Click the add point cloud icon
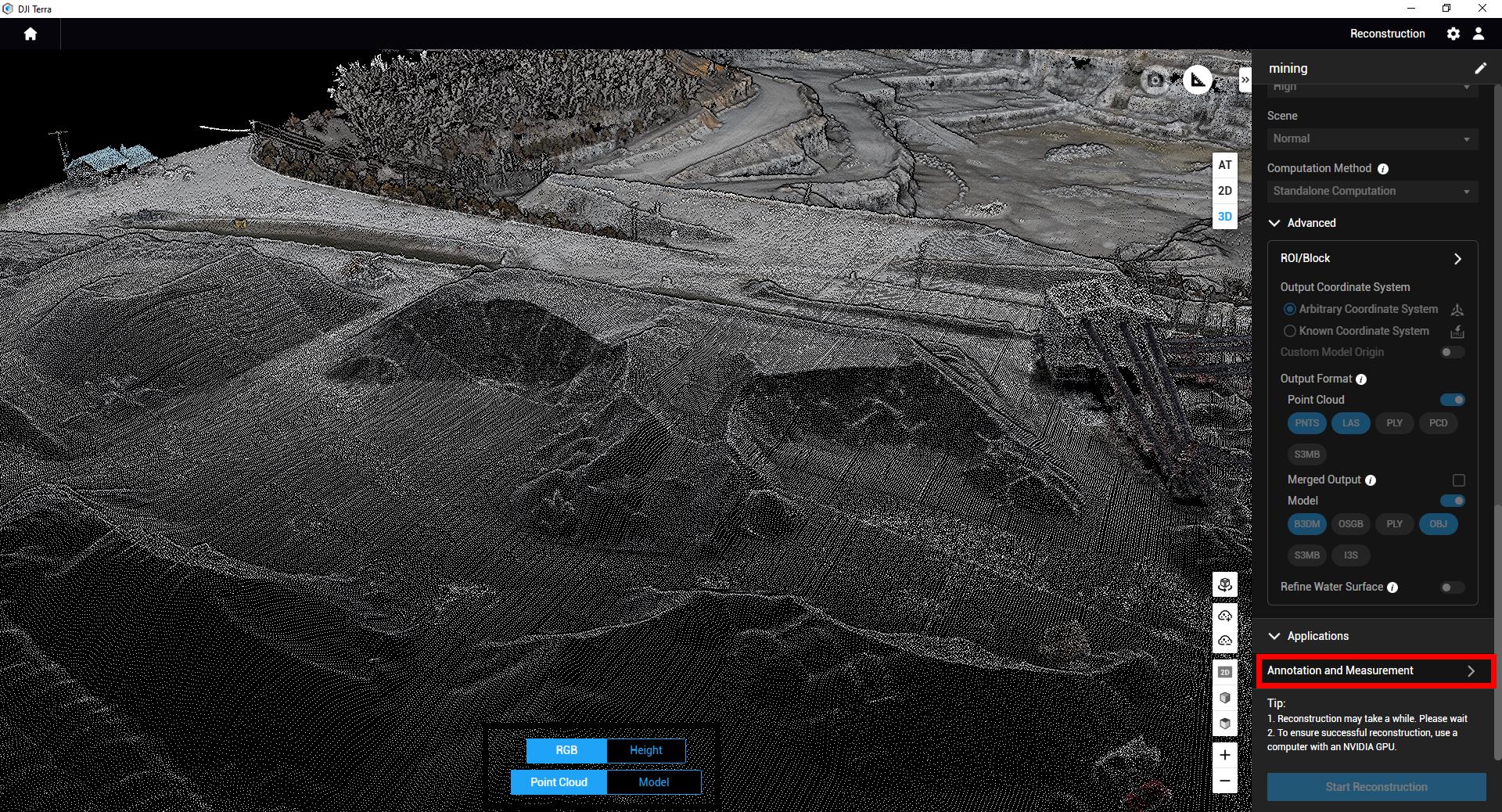The image size is (1502, 812). pyautogui.click(x=1224, y=616)
